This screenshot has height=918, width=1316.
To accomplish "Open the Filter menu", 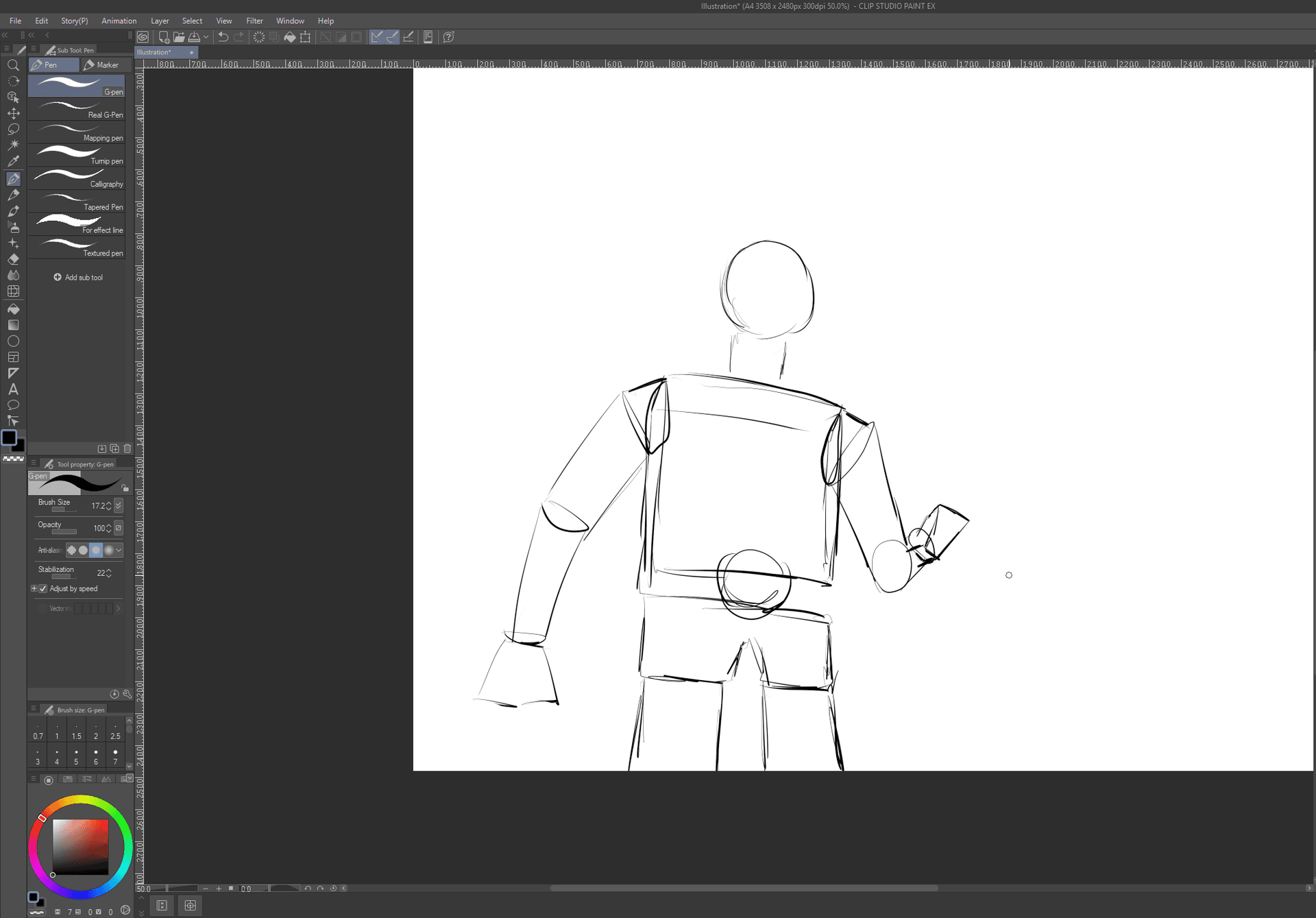I will click(x=254, y=21).
